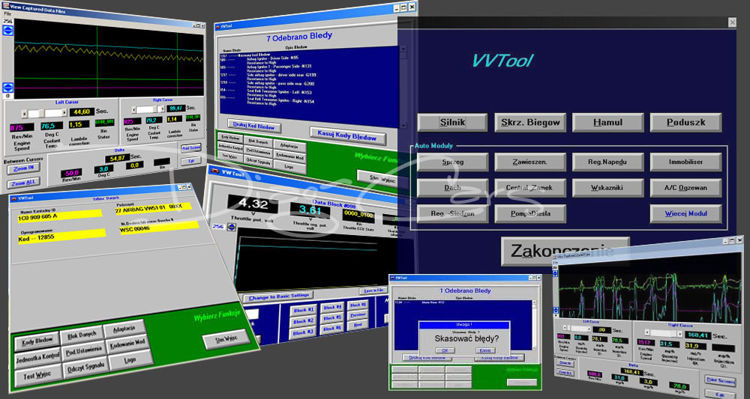Open the Silnik engine module
The height and width of the screenshot is (399, 750).
click(452, 122)
